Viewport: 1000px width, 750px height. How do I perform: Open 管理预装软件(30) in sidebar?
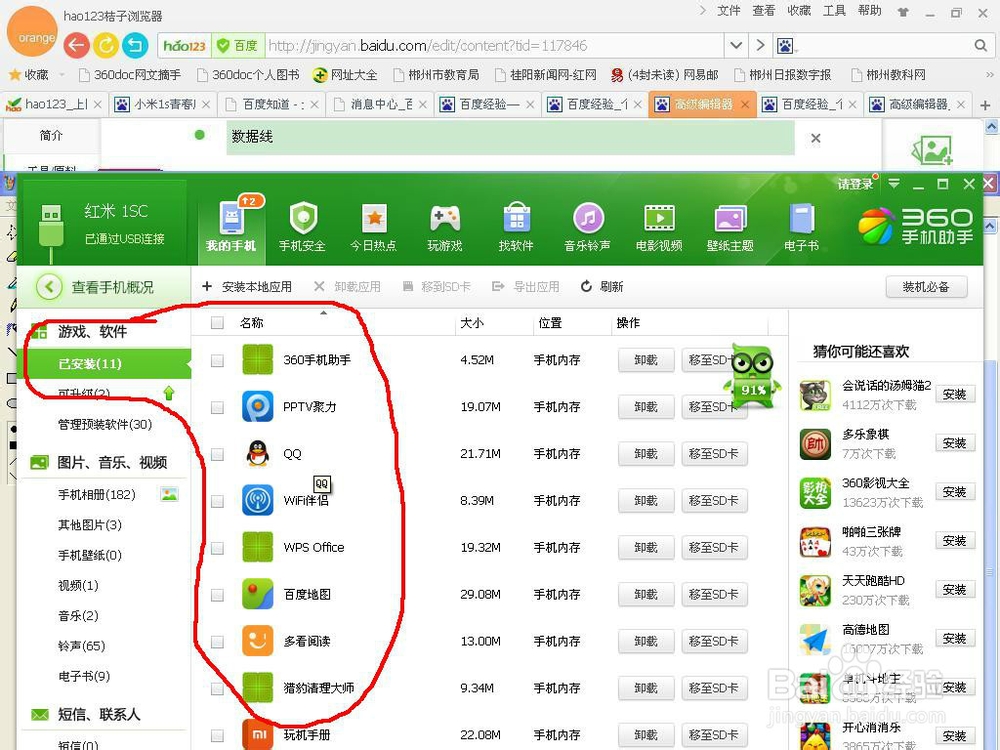point(105,424)
